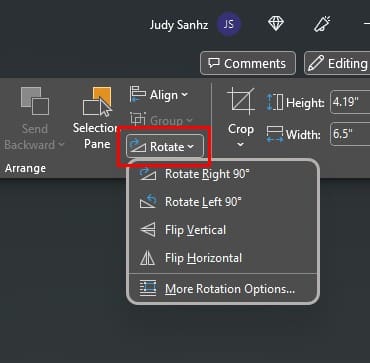Open the Group dropdown
The height and width of the screenshot is (363, 370).
pos(161,120)
